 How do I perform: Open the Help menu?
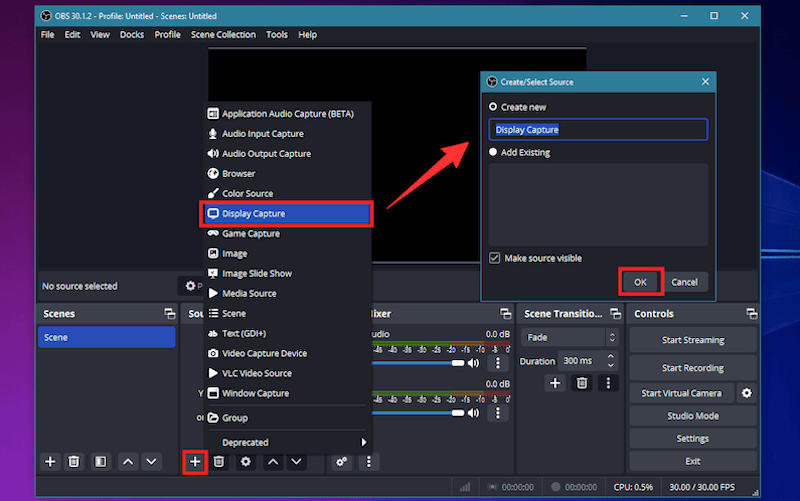tap(307, 35)
